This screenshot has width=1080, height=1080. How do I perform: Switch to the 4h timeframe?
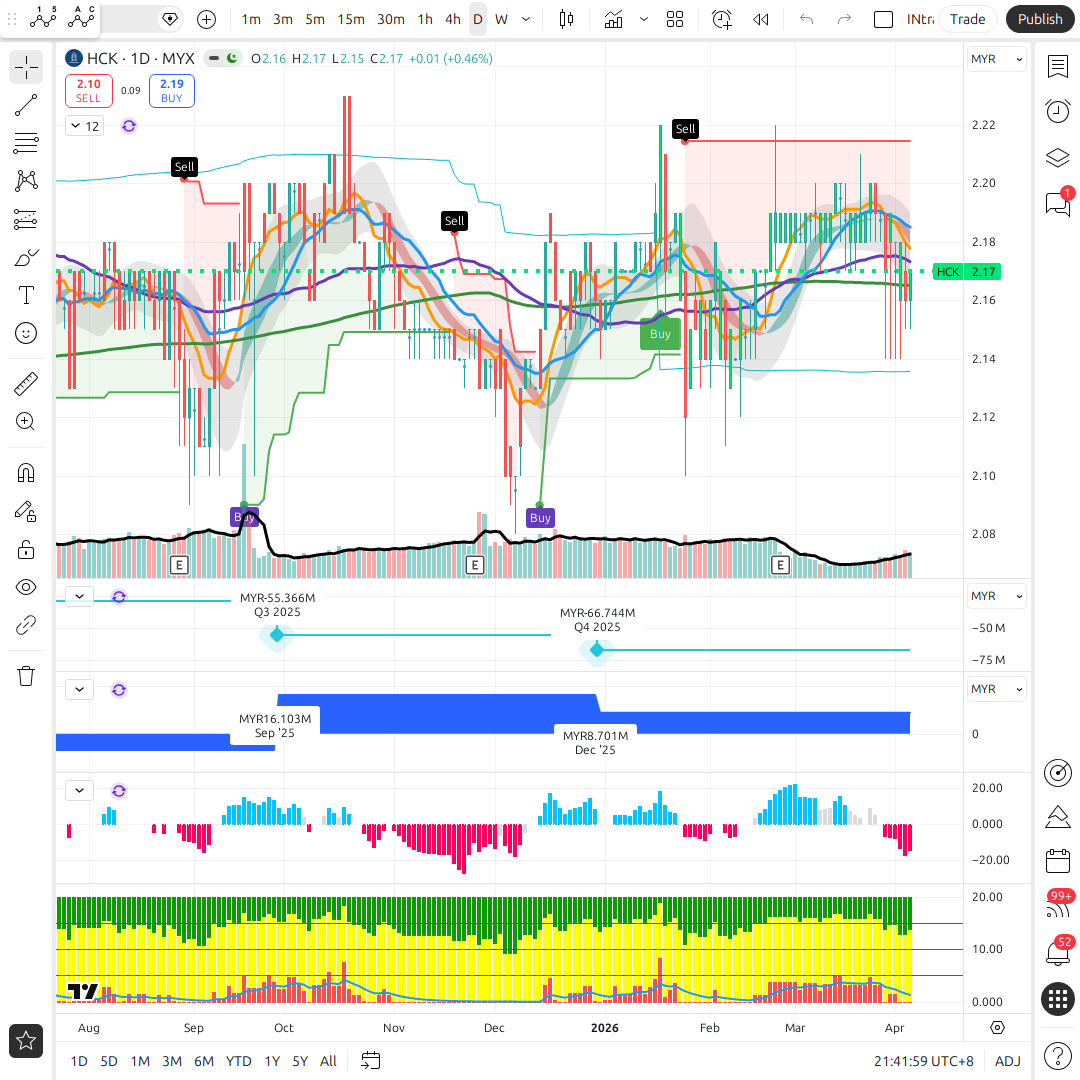[x=453, y=19]
